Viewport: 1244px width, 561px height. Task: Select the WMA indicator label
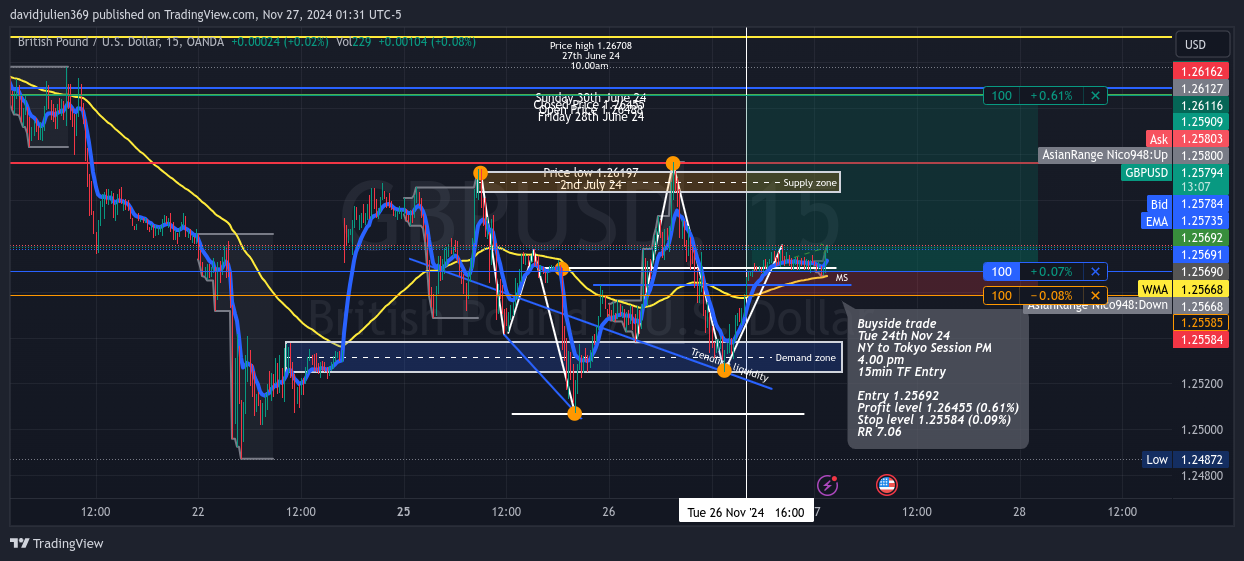[x=1155, y=289]
